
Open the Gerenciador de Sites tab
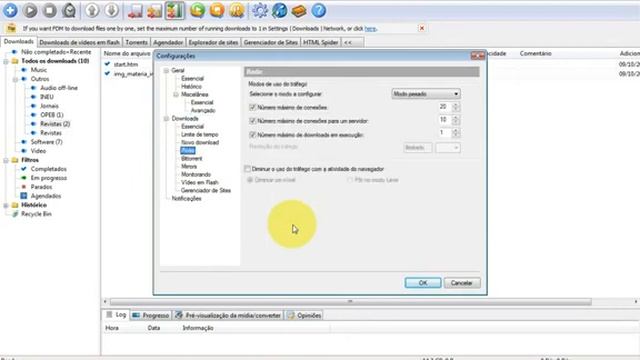(x=271, y=42)
